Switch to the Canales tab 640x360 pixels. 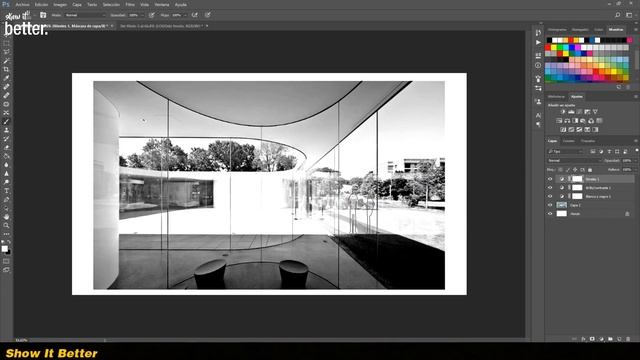point(569,141)
